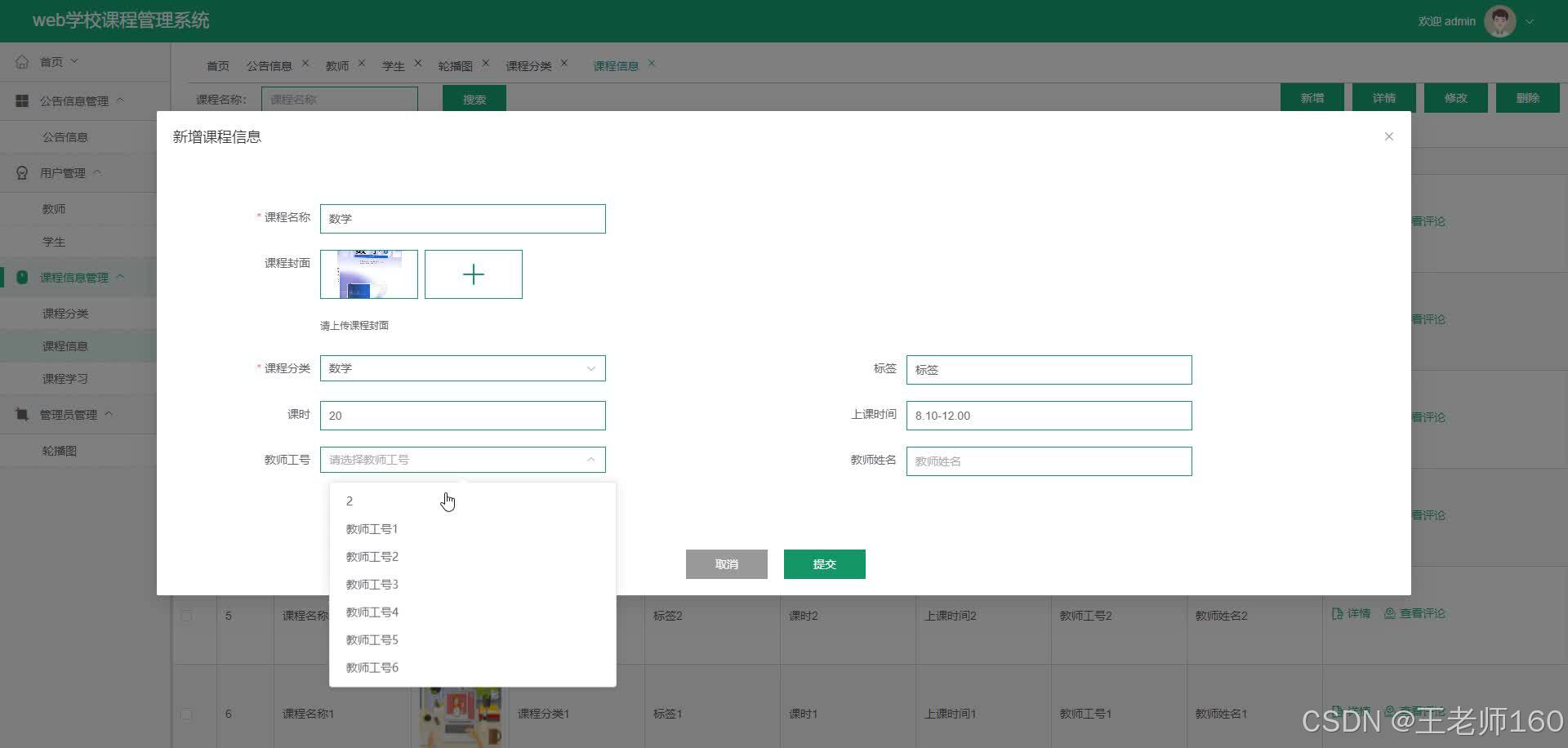Click the 标签 input field

[1049, 370]
